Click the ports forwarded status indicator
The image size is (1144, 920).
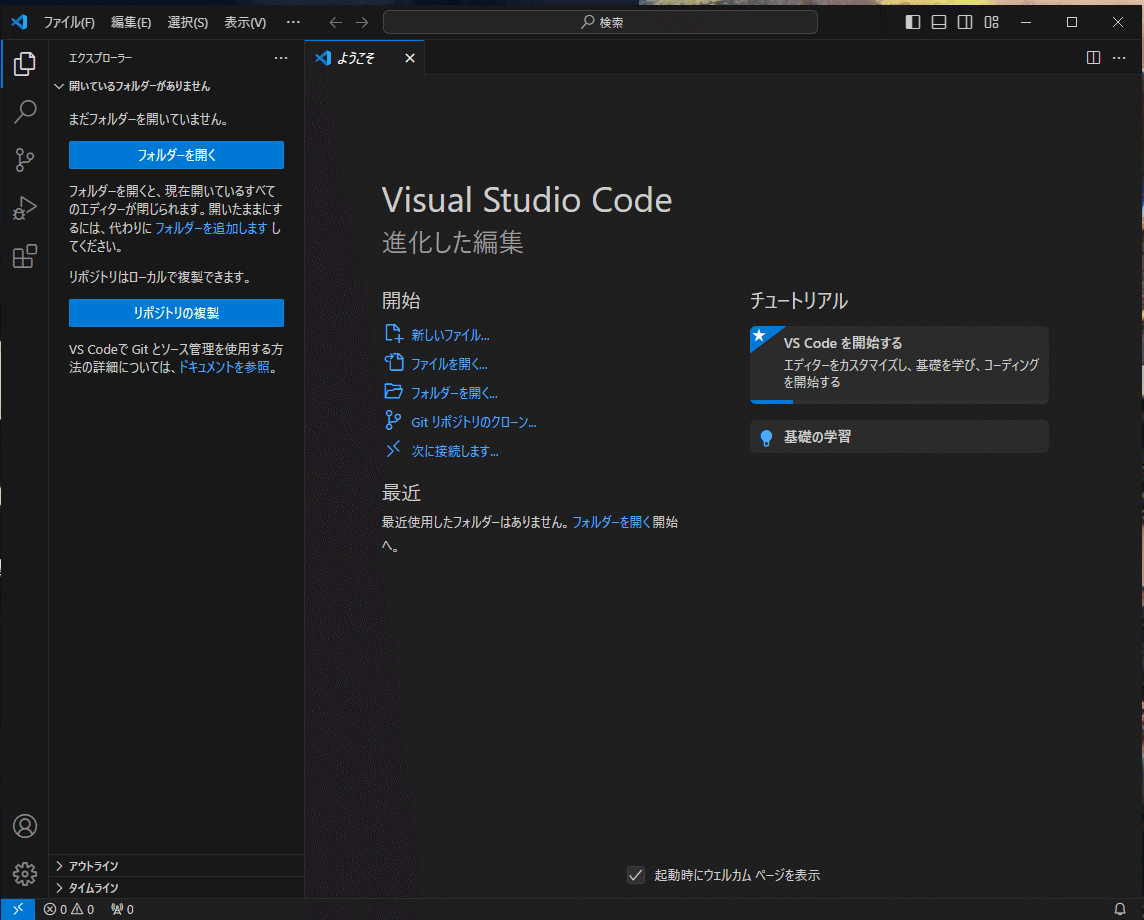pyautogui.click(x=122, y=909)
